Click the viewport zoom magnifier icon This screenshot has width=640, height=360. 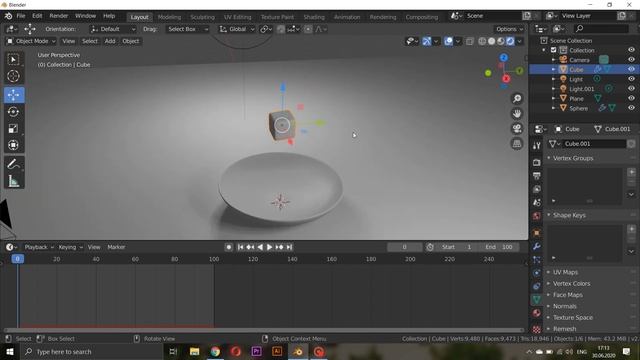click(x=517, y=99)
